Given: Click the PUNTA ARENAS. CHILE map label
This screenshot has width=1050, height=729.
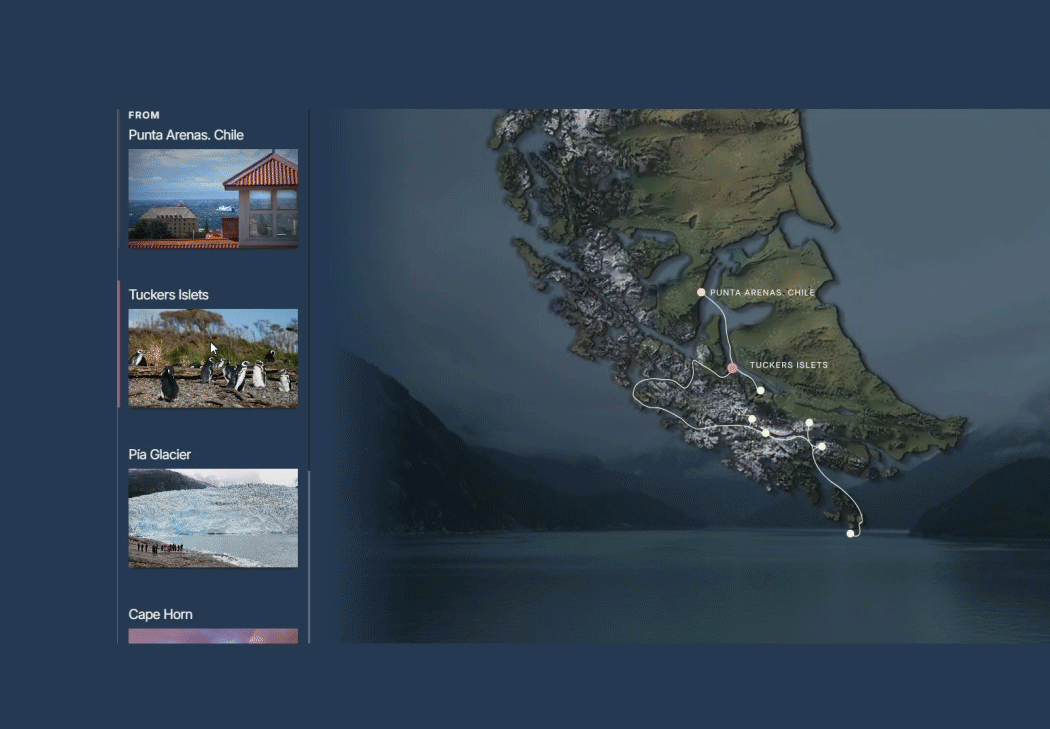Looking at the screenshot, I should (x=762, y=293).
